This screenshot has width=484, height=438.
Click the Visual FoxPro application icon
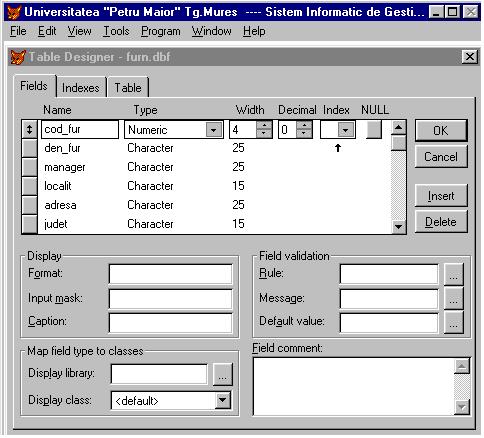tap(14, 12)
